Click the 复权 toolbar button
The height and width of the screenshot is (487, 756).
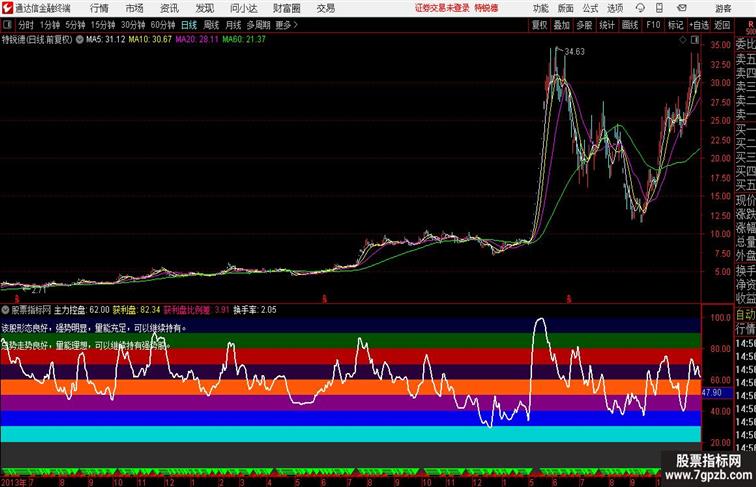(x=540, y=25)
